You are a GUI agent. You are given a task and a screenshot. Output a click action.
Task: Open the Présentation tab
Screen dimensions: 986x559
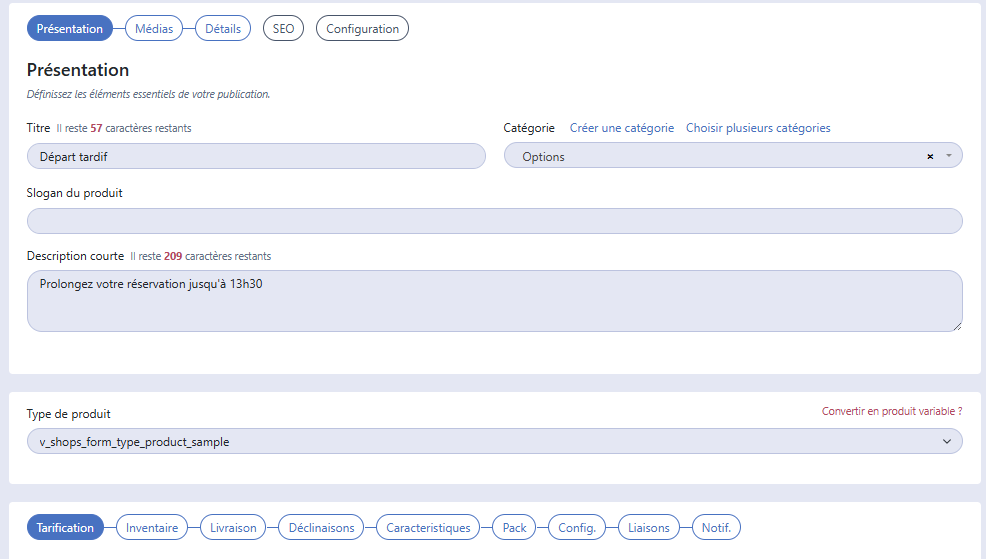[x=69, y=29]
